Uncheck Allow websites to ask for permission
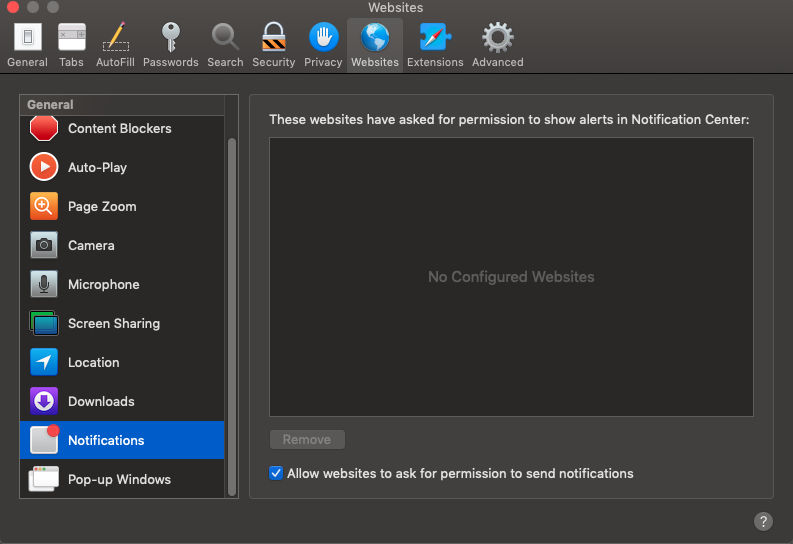 [276, 473]
